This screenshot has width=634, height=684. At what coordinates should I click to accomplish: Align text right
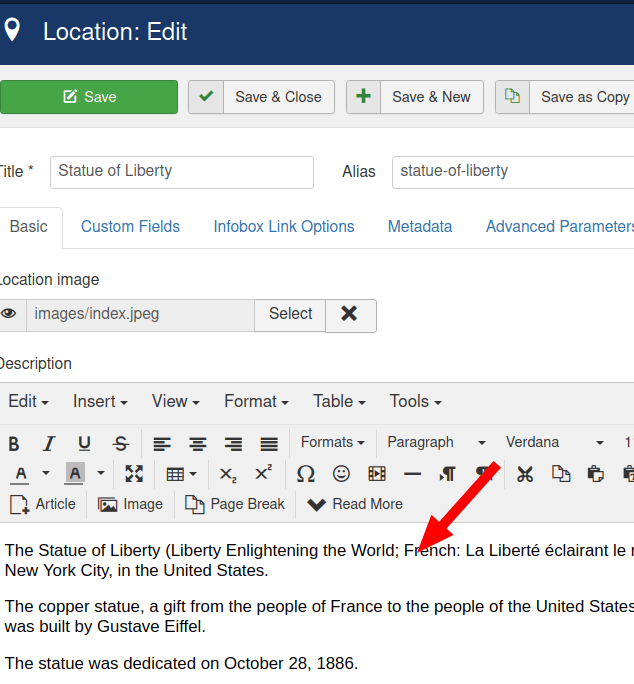coord(233,444)
